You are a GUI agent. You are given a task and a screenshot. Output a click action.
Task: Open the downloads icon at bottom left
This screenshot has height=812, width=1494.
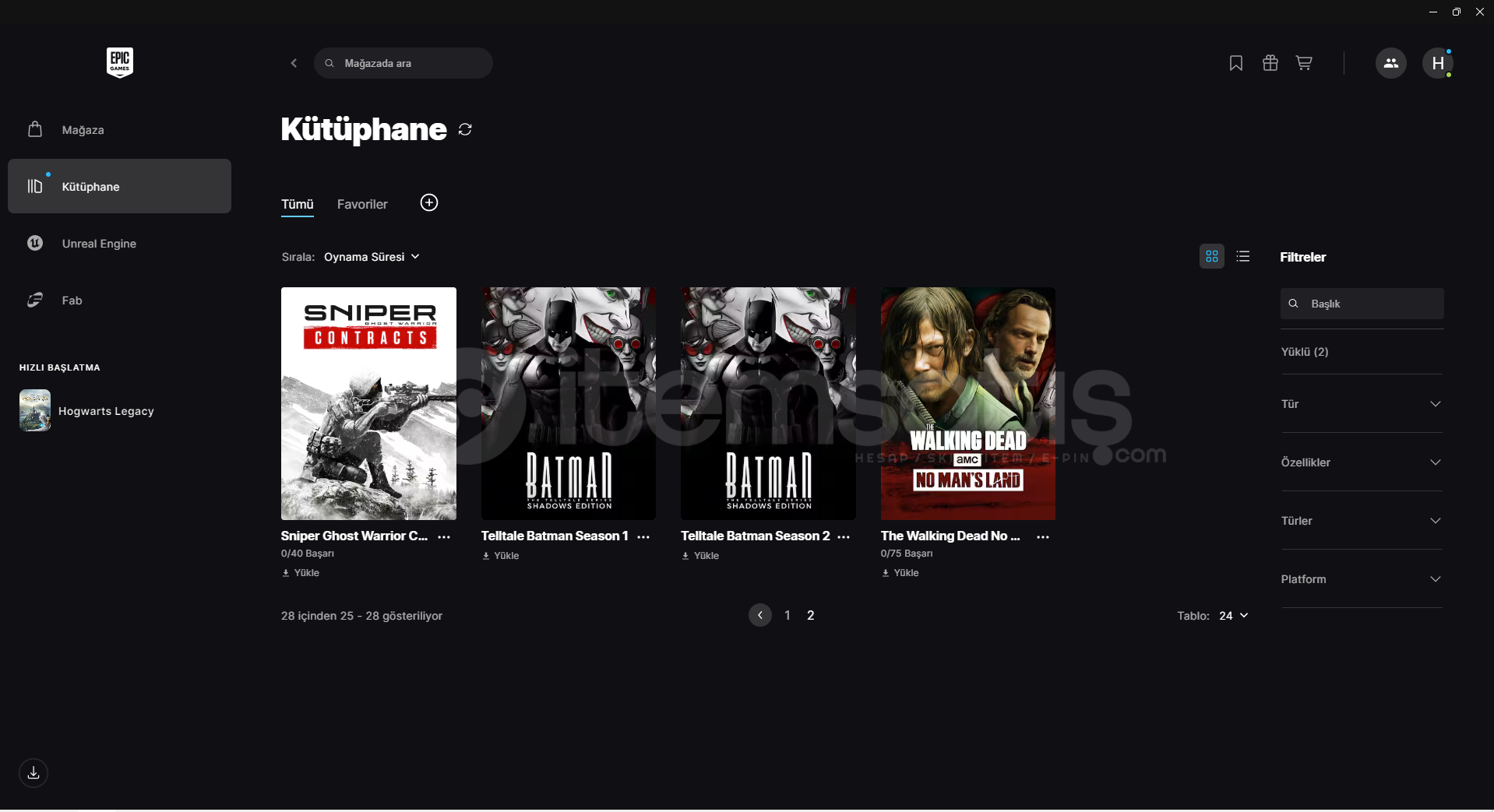33,773
